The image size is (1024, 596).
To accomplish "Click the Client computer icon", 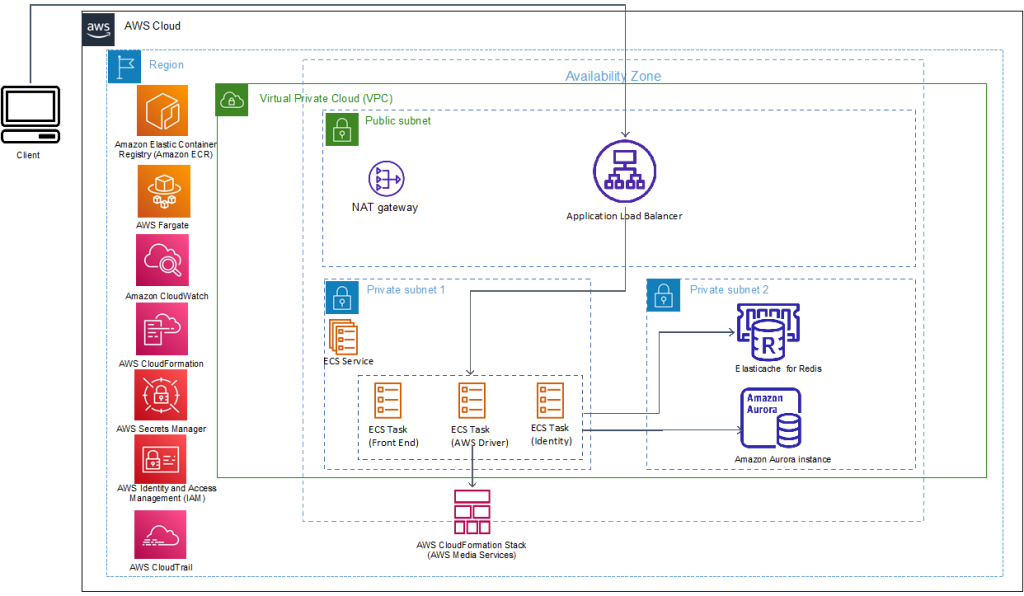I will pos(31,113).
